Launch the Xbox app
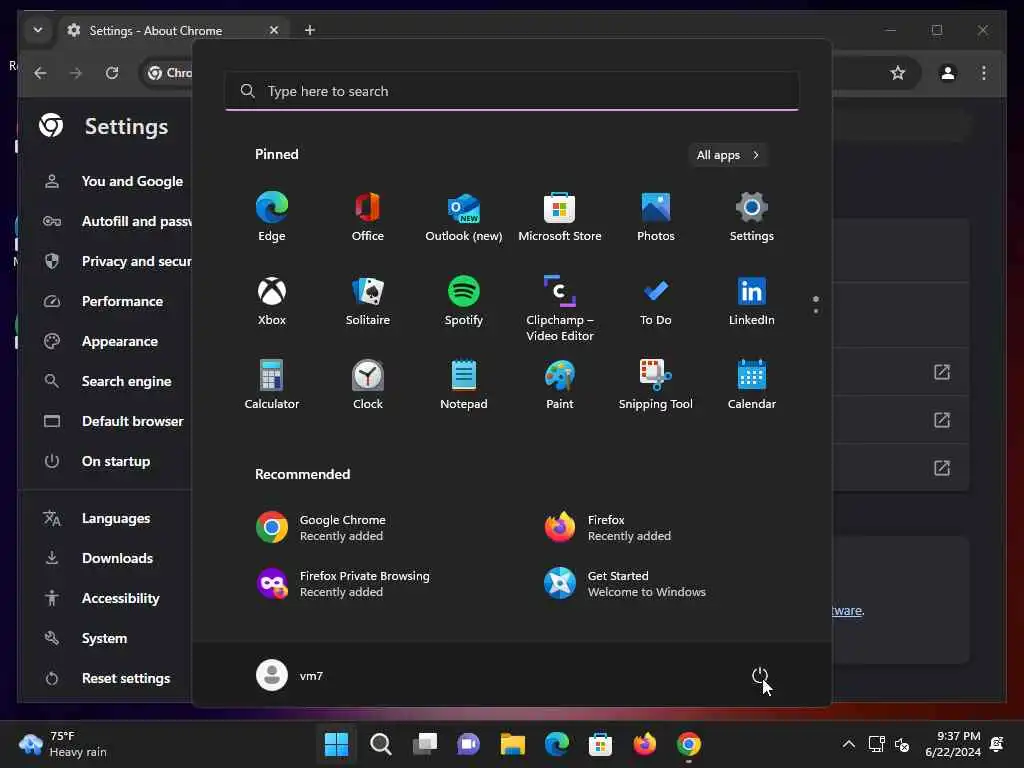The width and height of the screenshot is (1024, 768). point(272,300)
